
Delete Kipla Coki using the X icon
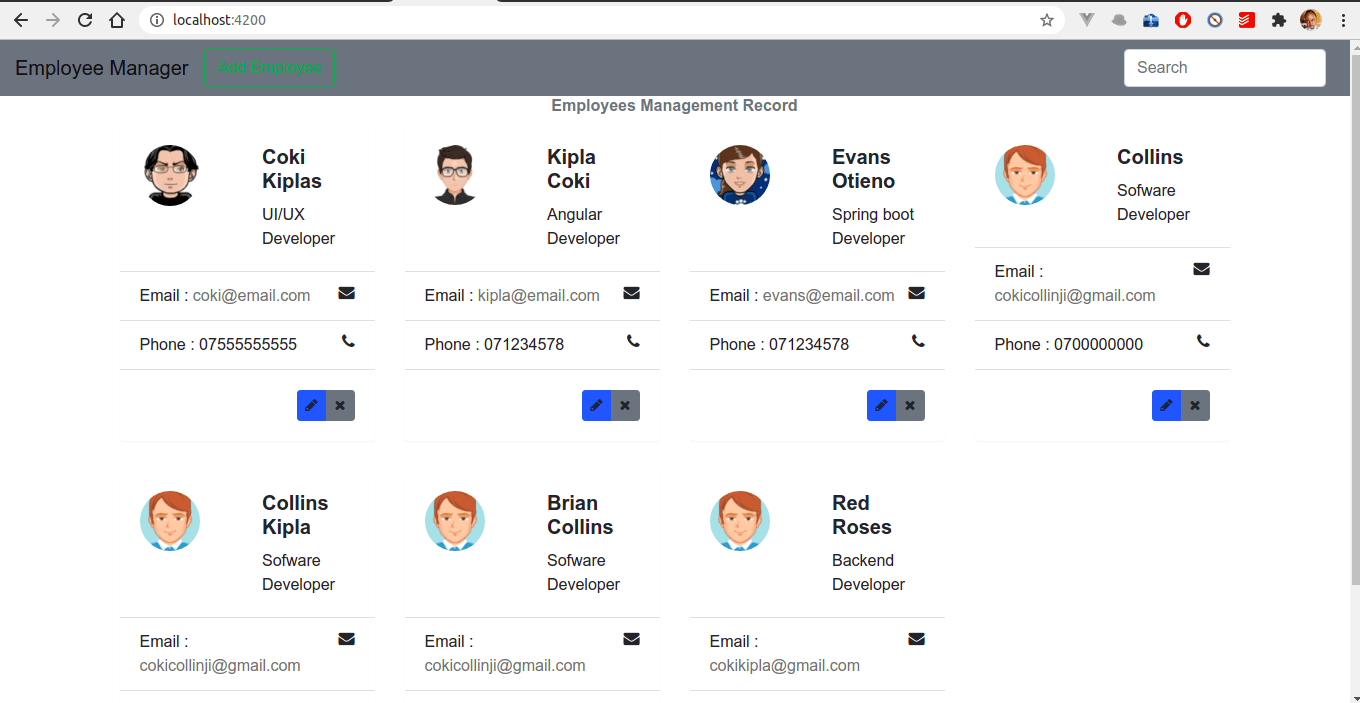point(625,405)
